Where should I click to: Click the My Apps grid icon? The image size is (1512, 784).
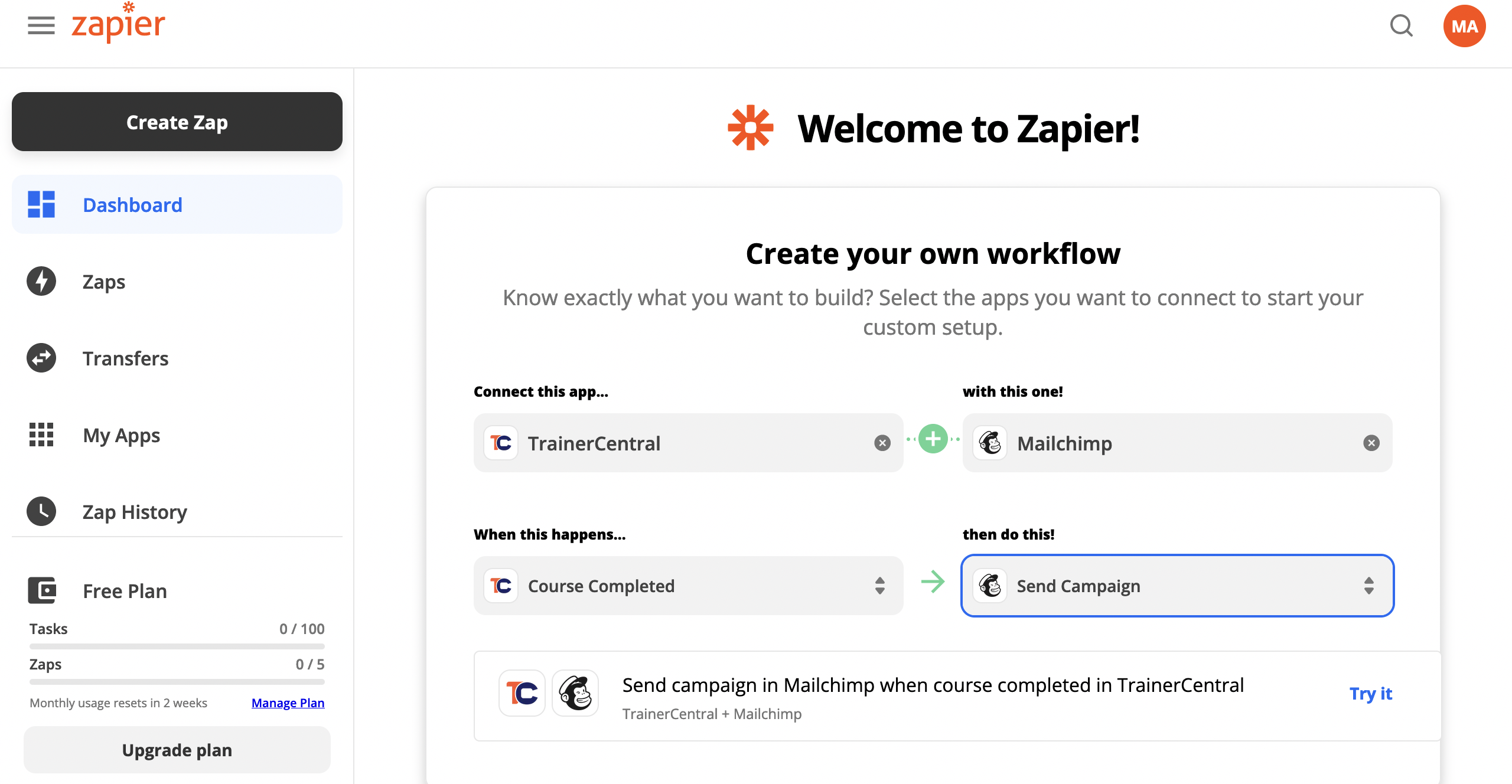pos(41,435)
